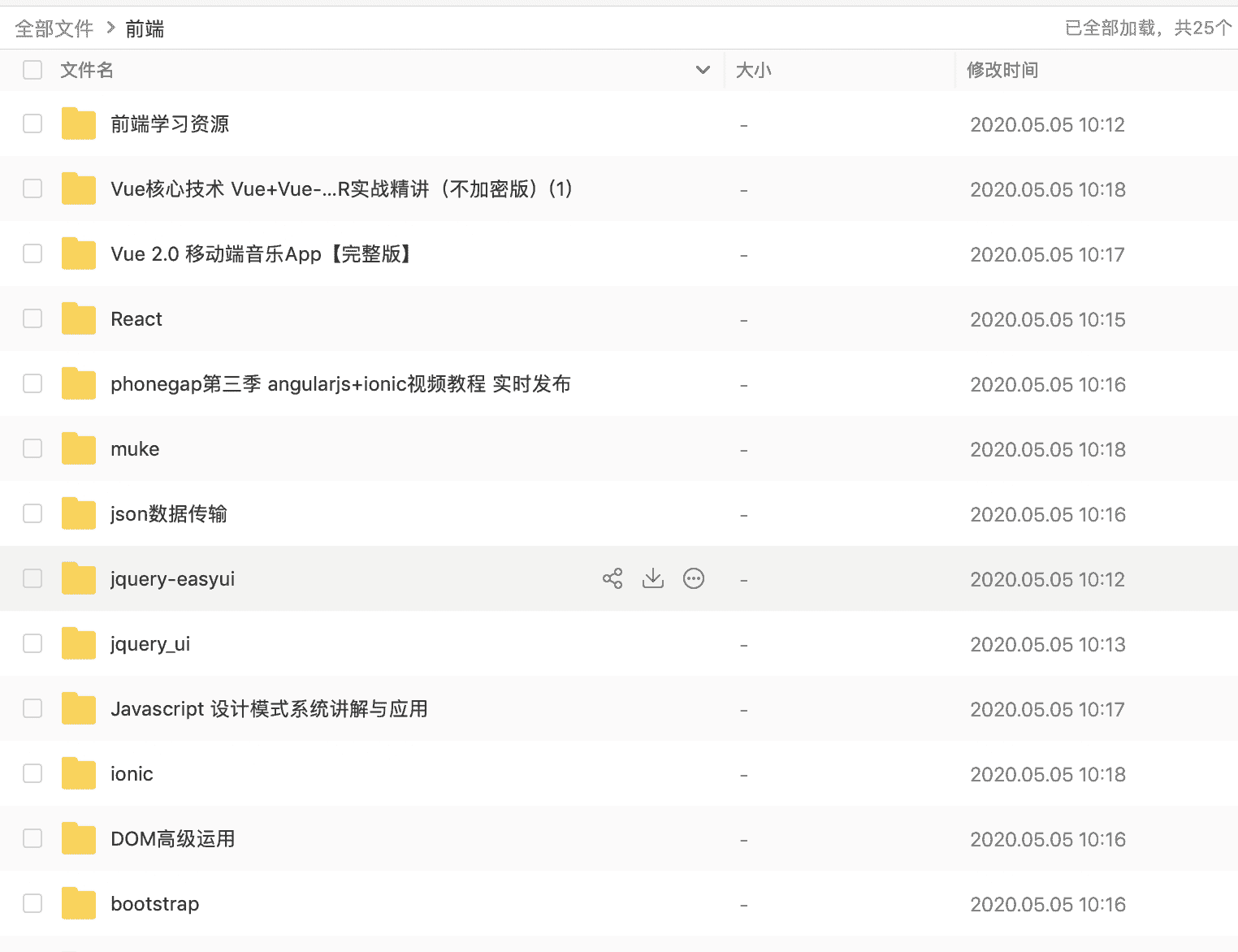
Task: Click the 2020.05.05 10:15 date for React
Action: 1048,319
